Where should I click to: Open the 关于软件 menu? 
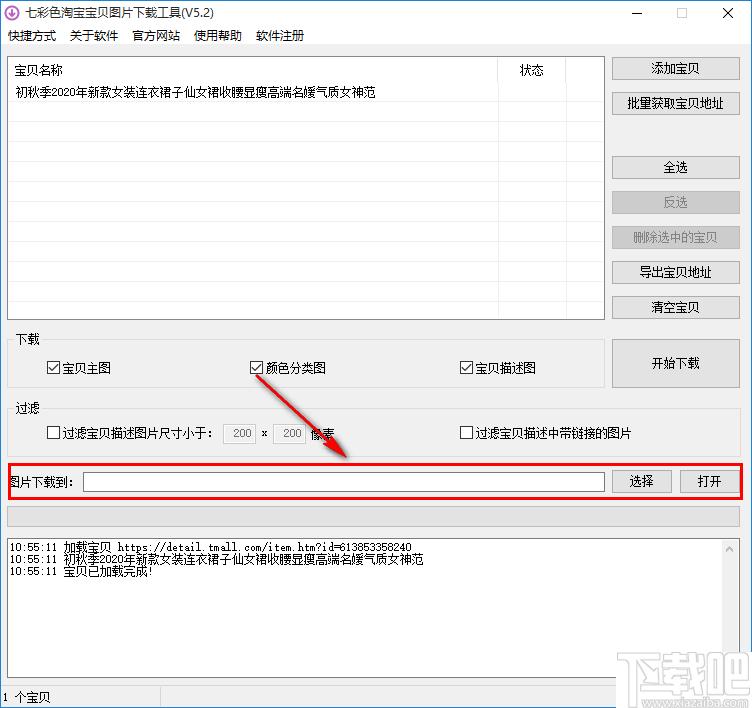94,36
